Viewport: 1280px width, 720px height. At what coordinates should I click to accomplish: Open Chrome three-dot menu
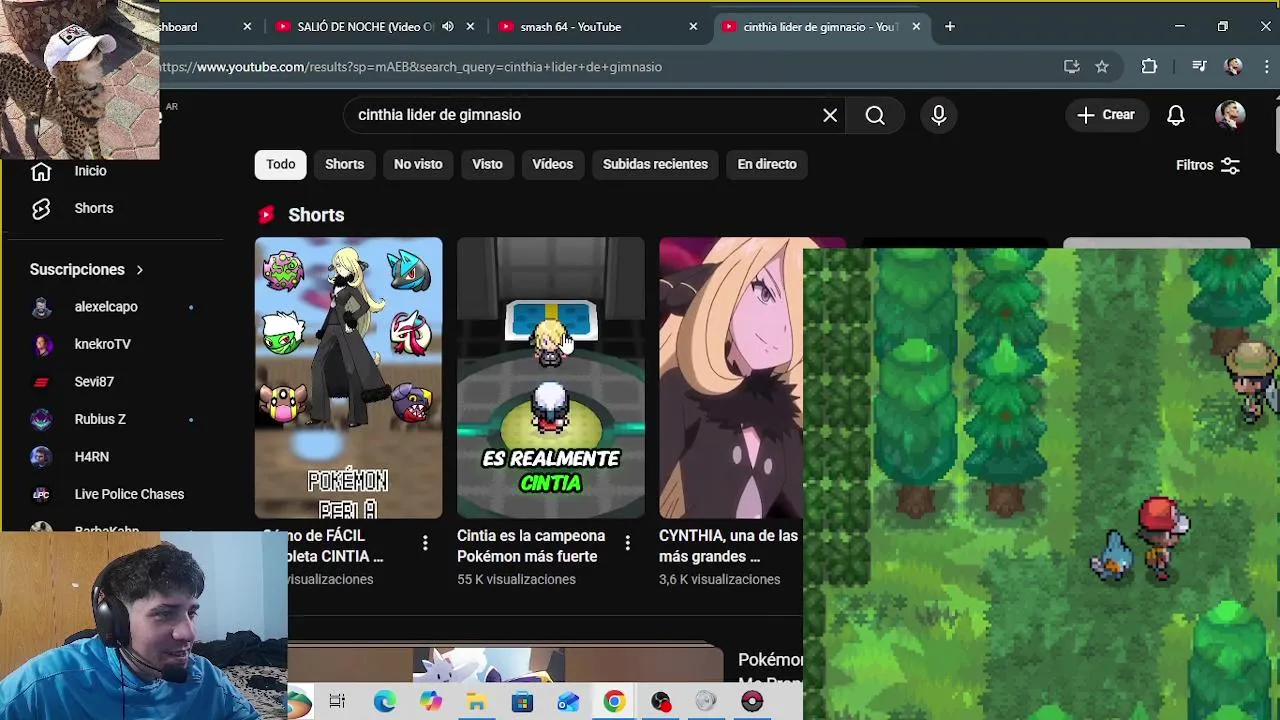tap(1267, 67)
